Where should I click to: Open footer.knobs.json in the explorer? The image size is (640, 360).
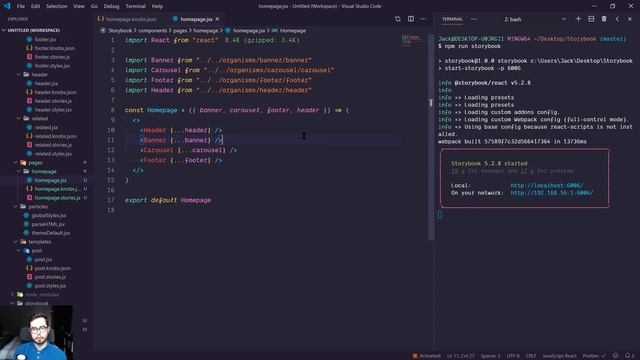click(54, 48)
